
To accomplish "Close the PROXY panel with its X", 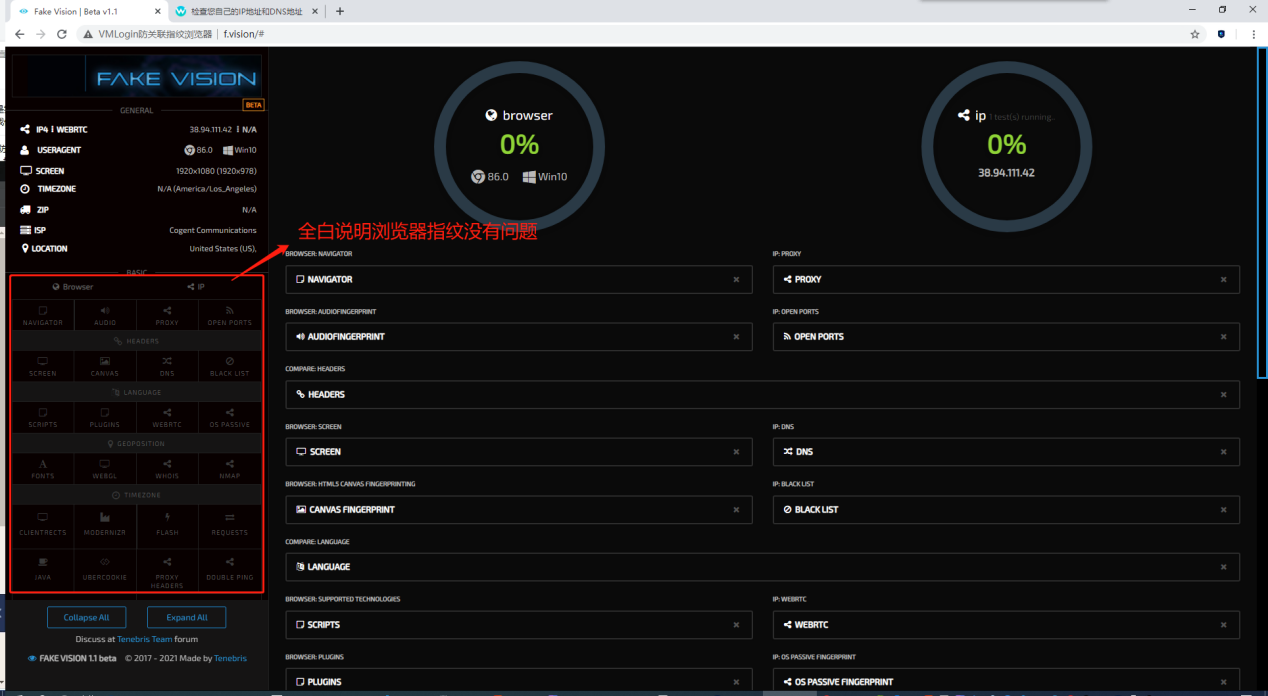I will 1223,280.
